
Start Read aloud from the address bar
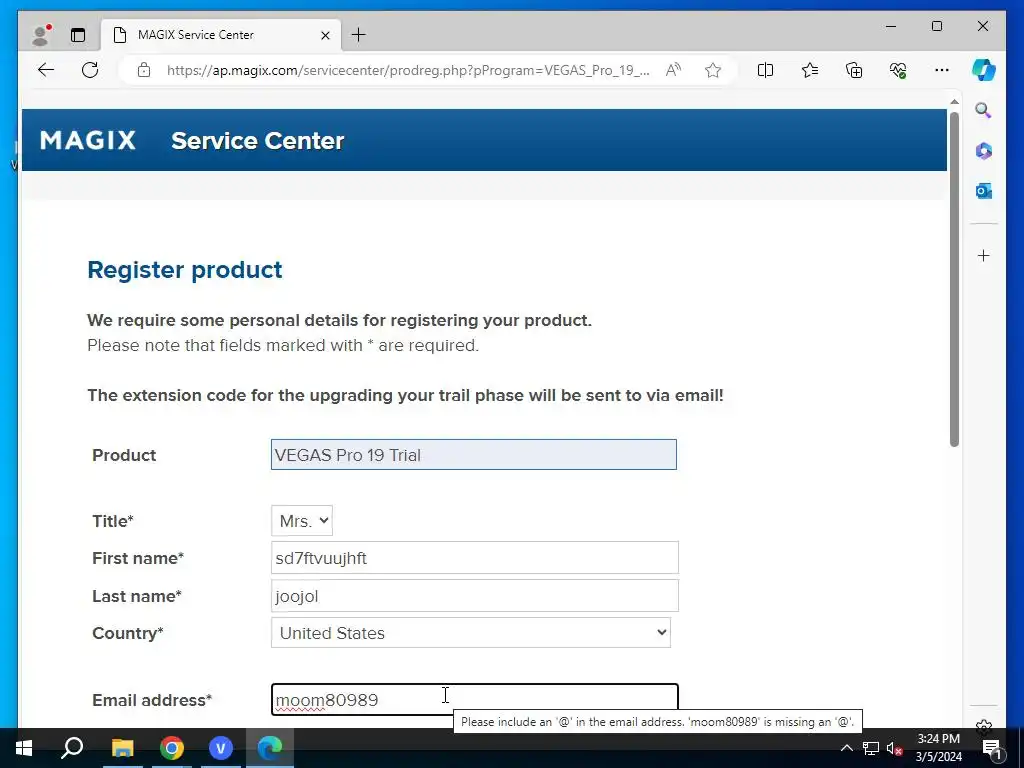pyautogui.click(x=673, y=70)
